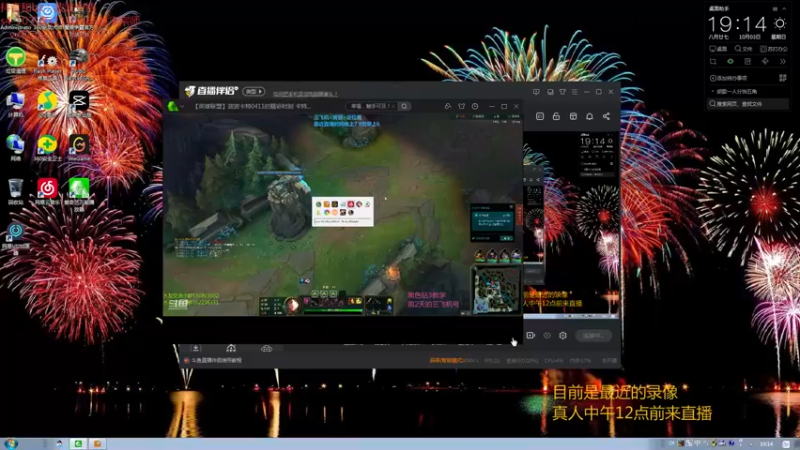Click the crop screenshot icon in desktop assistant
The height and width of the screenshot is (450, 800).
click(x=713, y=62)
